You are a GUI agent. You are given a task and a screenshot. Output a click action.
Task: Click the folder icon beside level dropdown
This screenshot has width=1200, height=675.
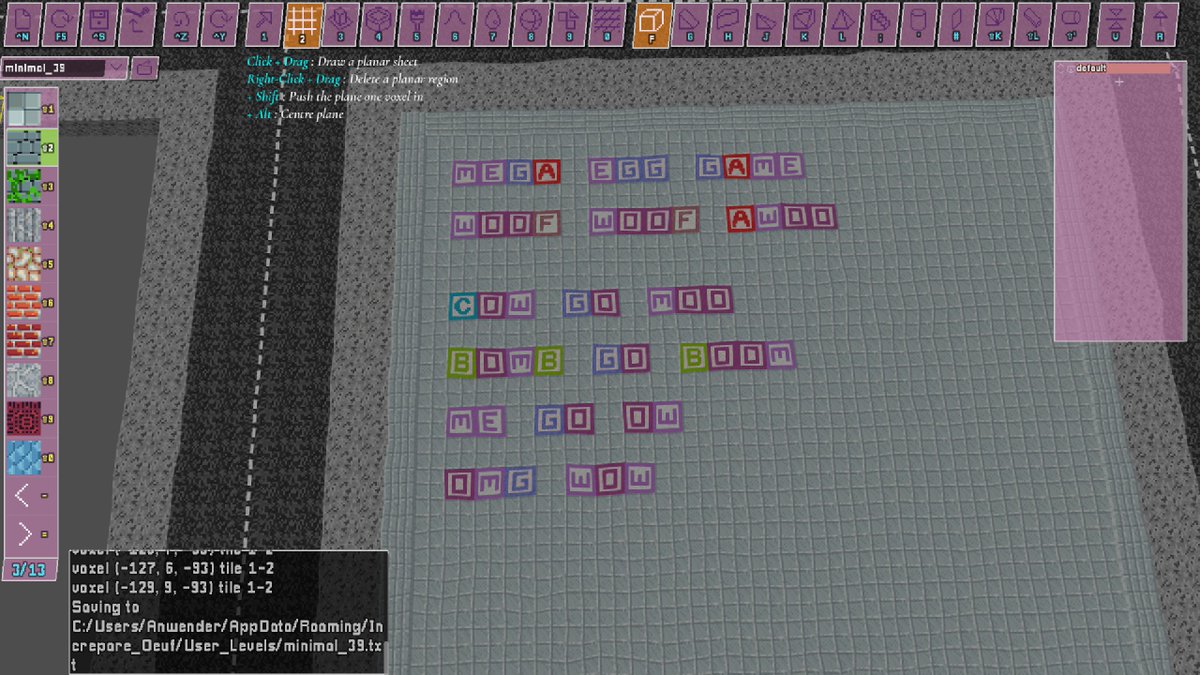coord(145,68)
